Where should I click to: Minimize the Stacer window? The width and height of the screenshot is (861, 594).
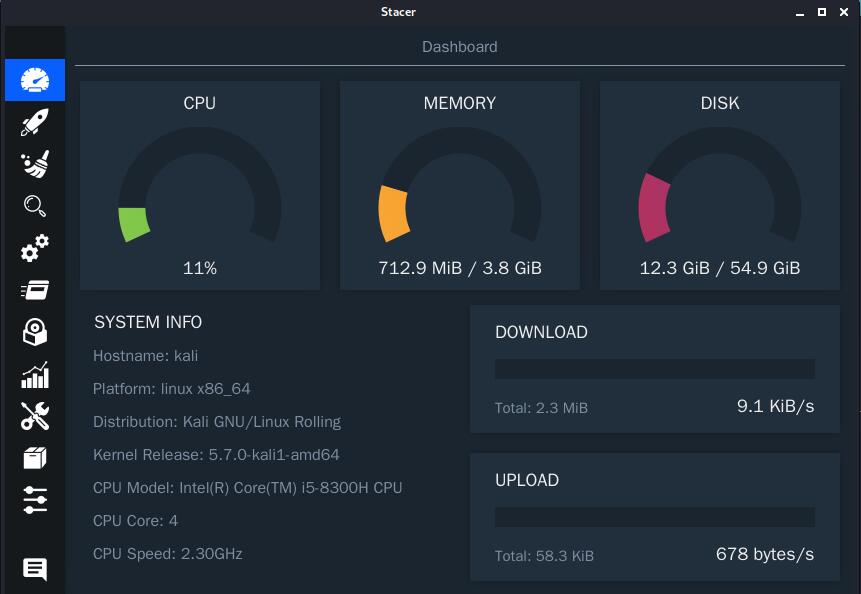800,13
